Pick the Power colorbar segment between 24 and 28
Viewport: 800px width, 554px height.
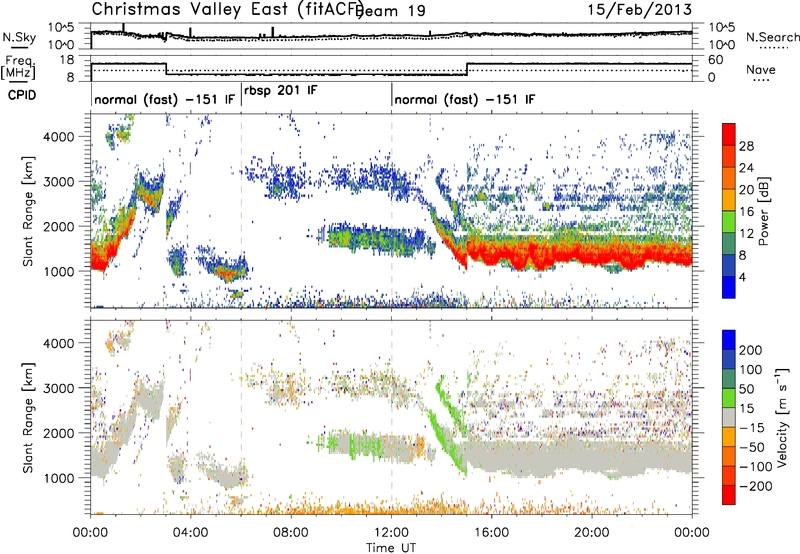click(729, 156)
